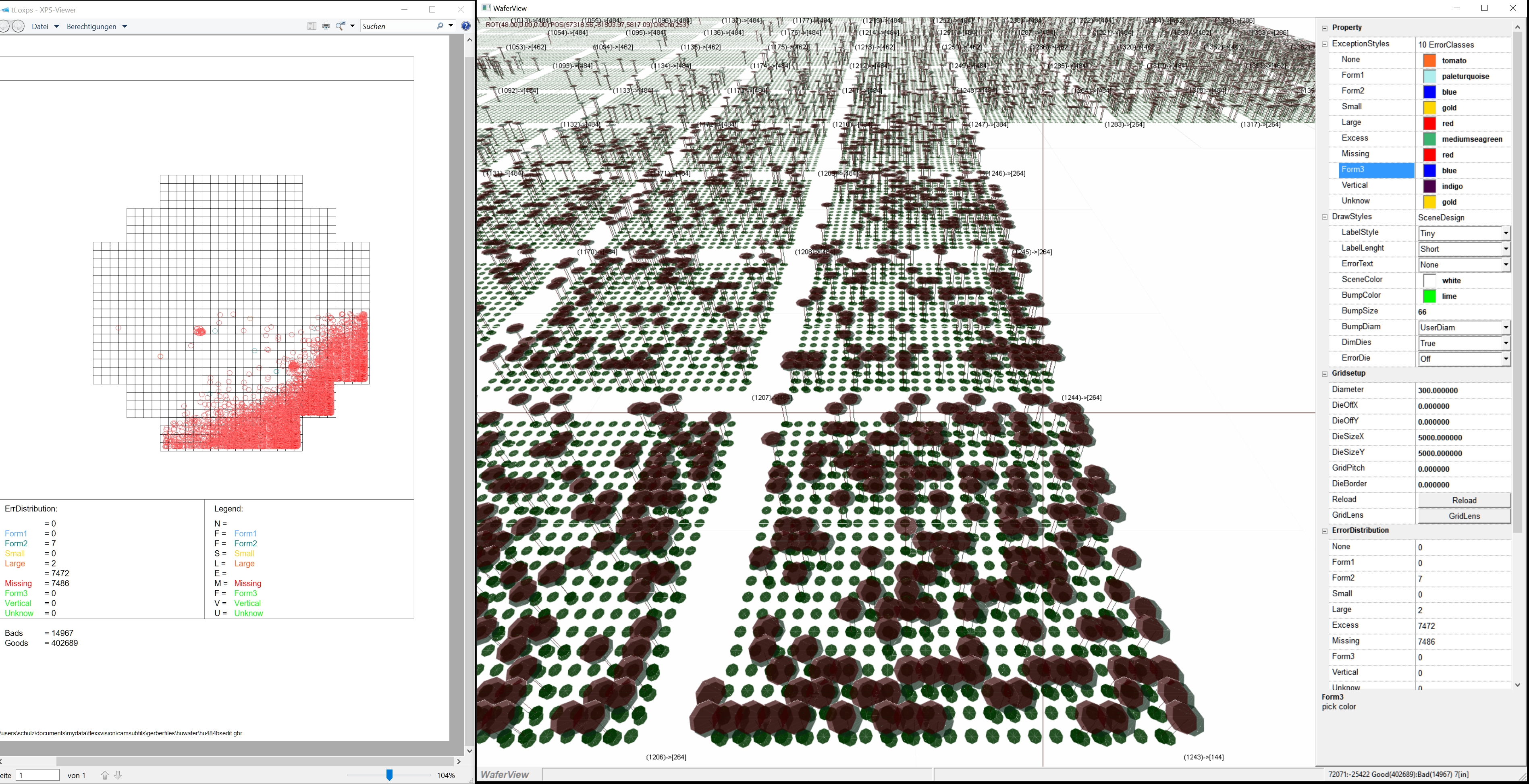Pick the Excess mediumseagreen color swatch
Viewport: 1529px width, 784px height.
click(1430, 139)
